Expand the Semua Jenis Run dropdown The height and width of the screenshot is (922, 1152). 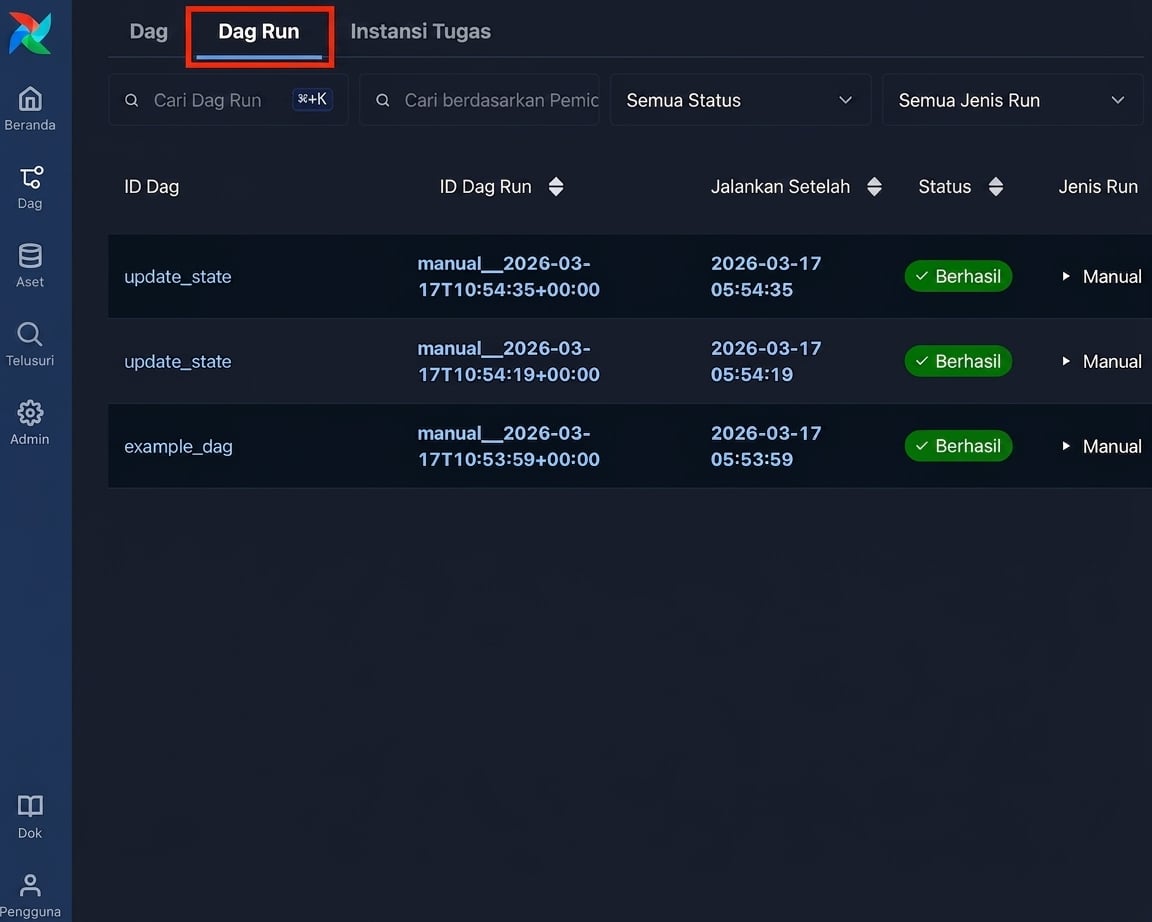tap(1012, 100)
